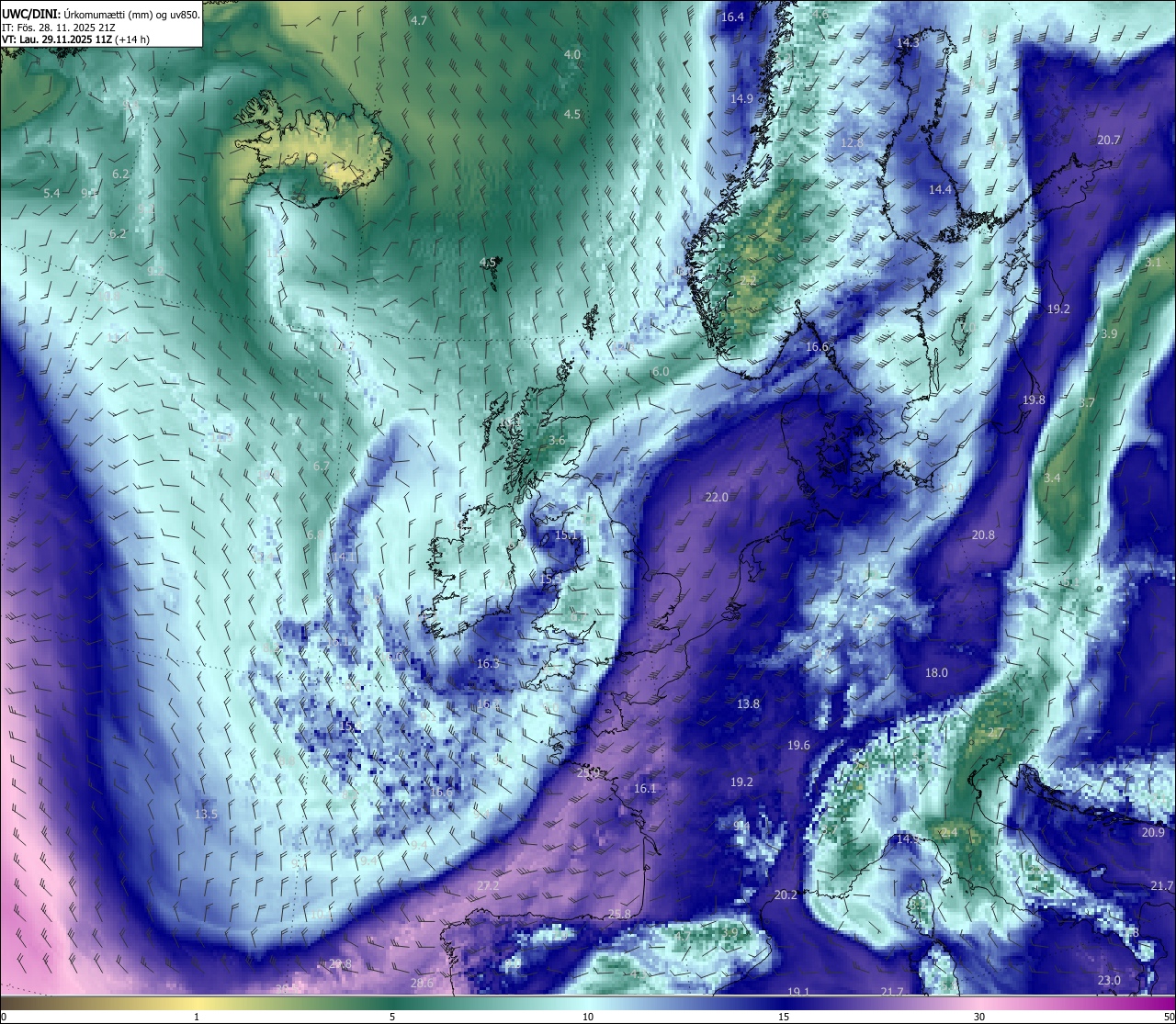Click the 22.0 value over the North Sea
The image size is (1176, 1024).
717,497
